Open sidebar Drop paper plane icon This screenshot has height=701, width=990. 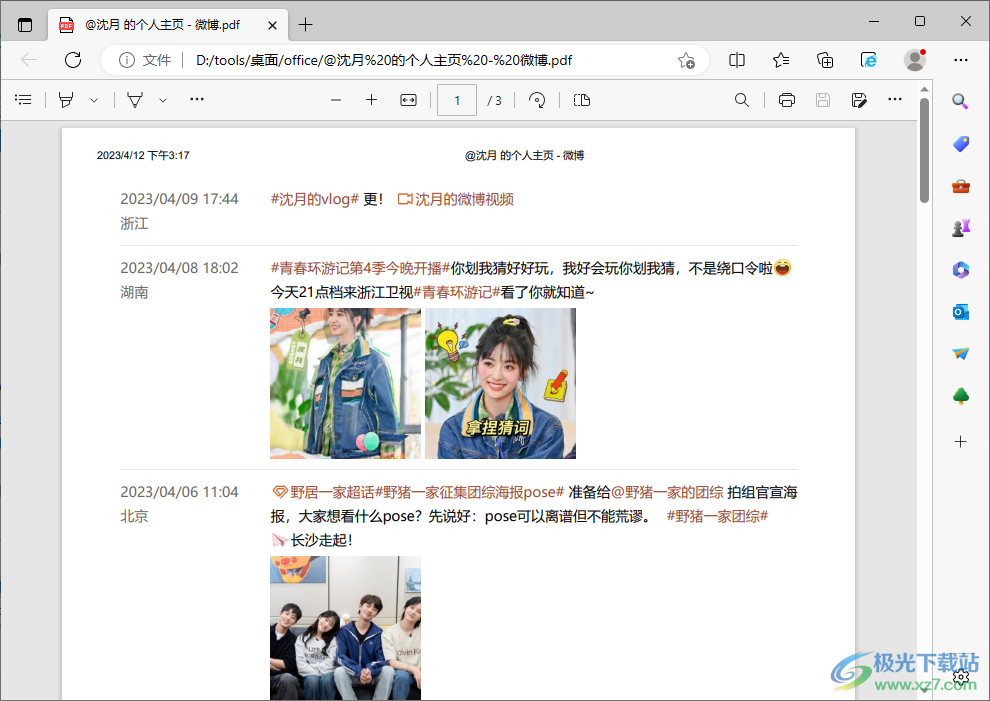(x=960, y=354)
